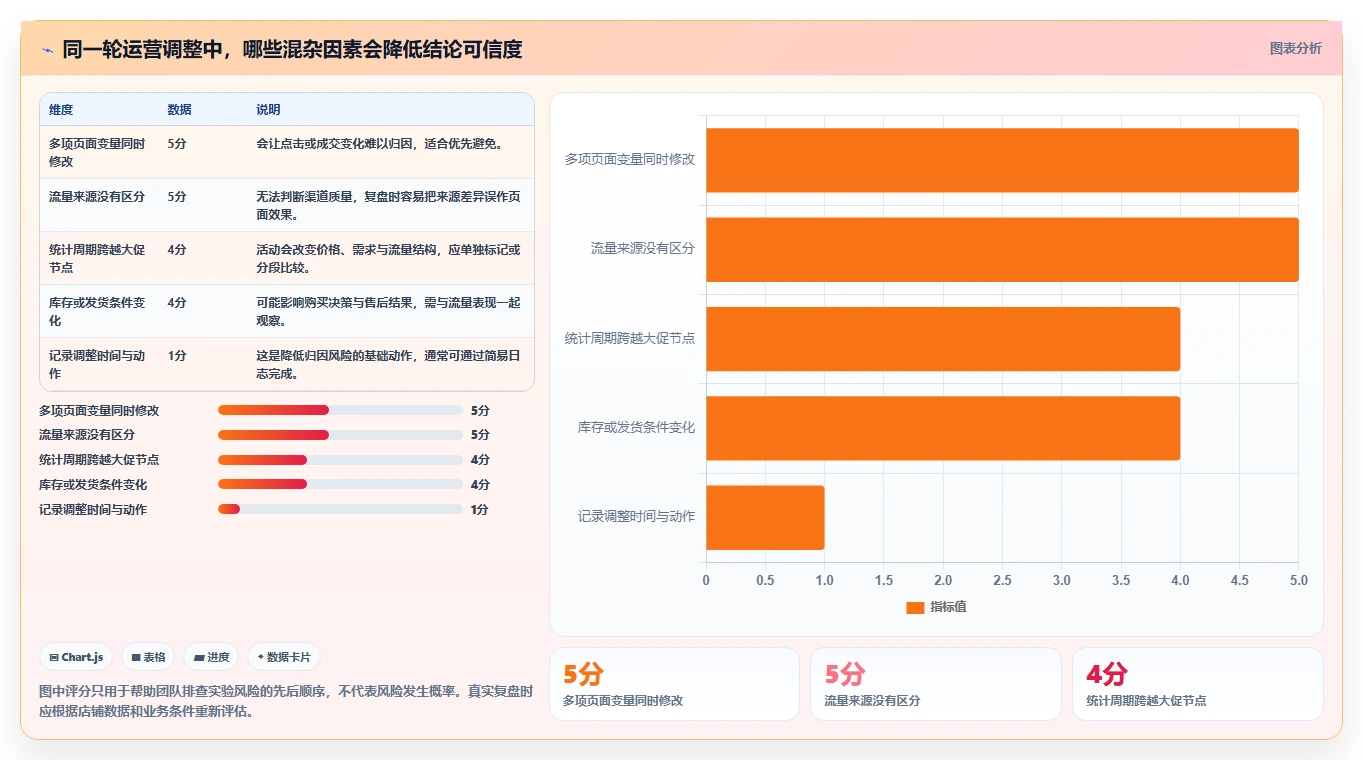Click y-axis label 库存或发货条件变化 in chart
Screen dimensions: 1363x760
point(636,428)
